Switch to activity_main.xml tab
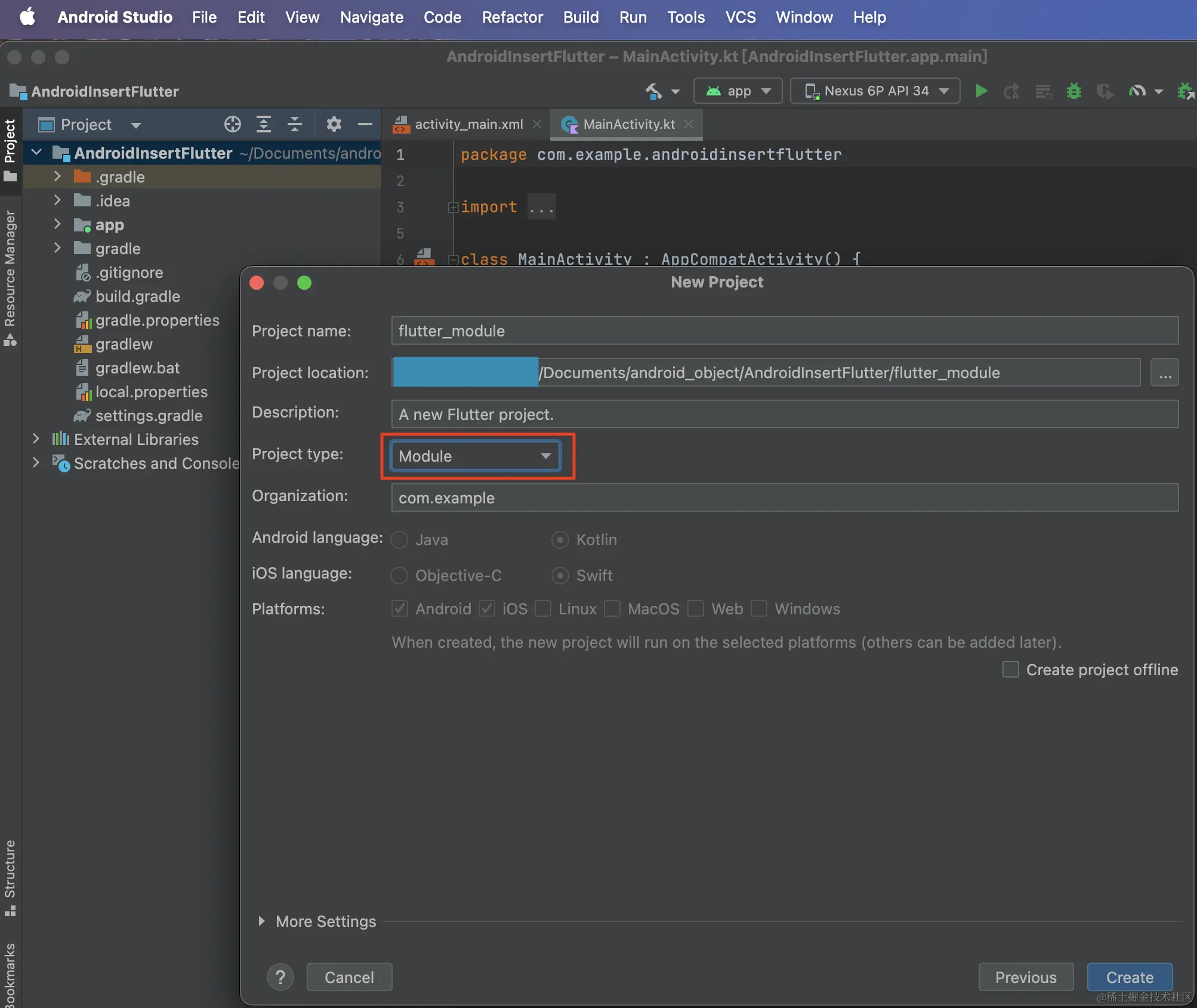 (468, 124)
